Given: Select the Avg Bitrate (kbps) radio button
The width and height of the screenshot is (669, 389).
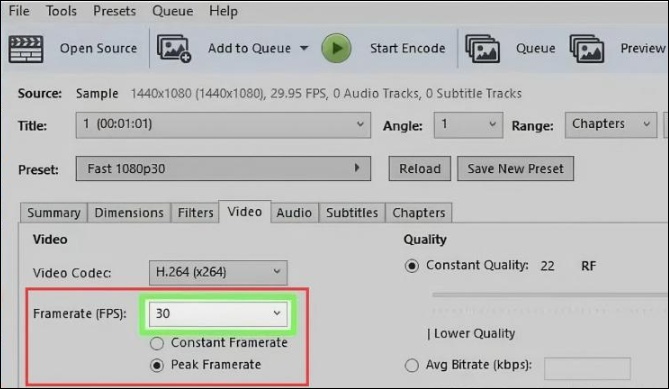Looking at the screenshot, I should (x=412, y=365).
